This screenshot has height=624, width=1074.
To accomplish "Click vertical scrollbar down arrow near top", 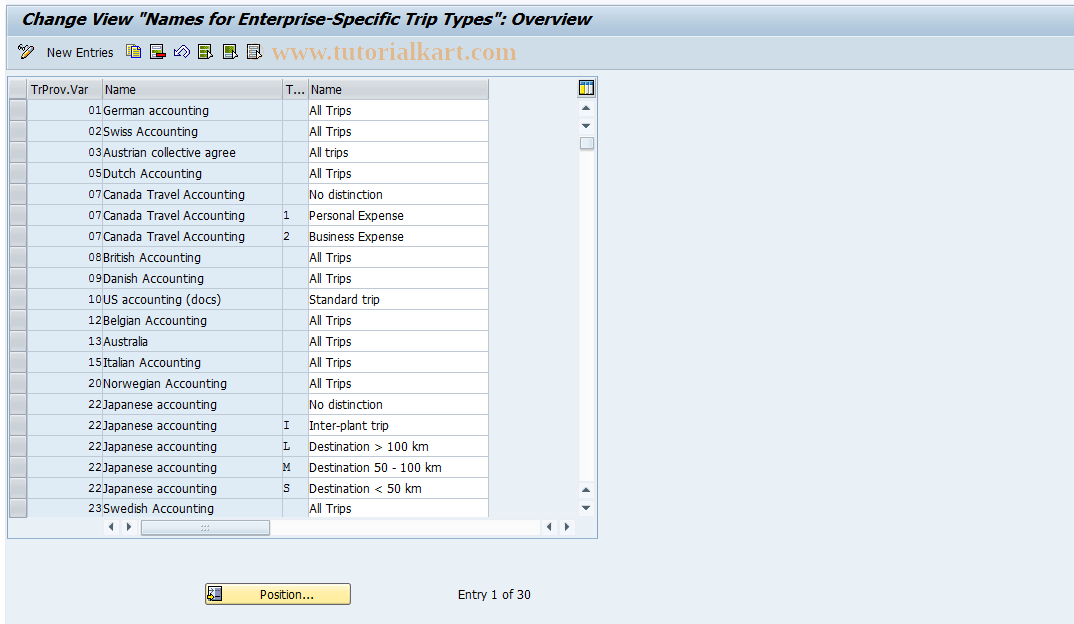I will click(586, 125).
